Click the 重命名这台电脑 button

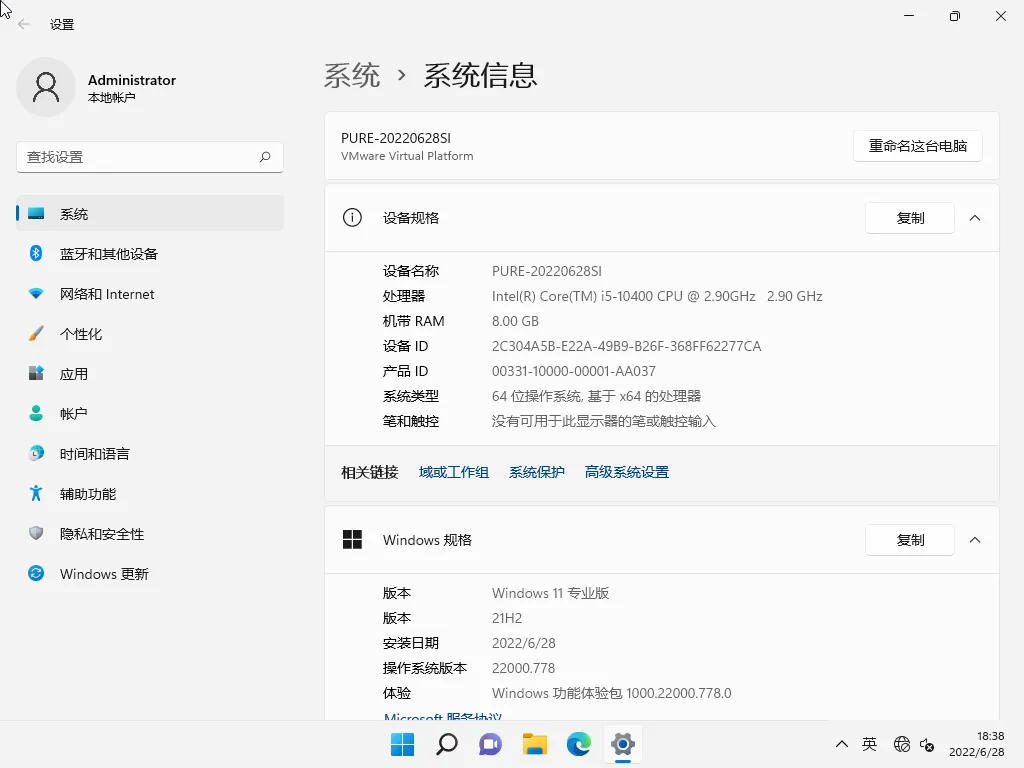[917, 146]
